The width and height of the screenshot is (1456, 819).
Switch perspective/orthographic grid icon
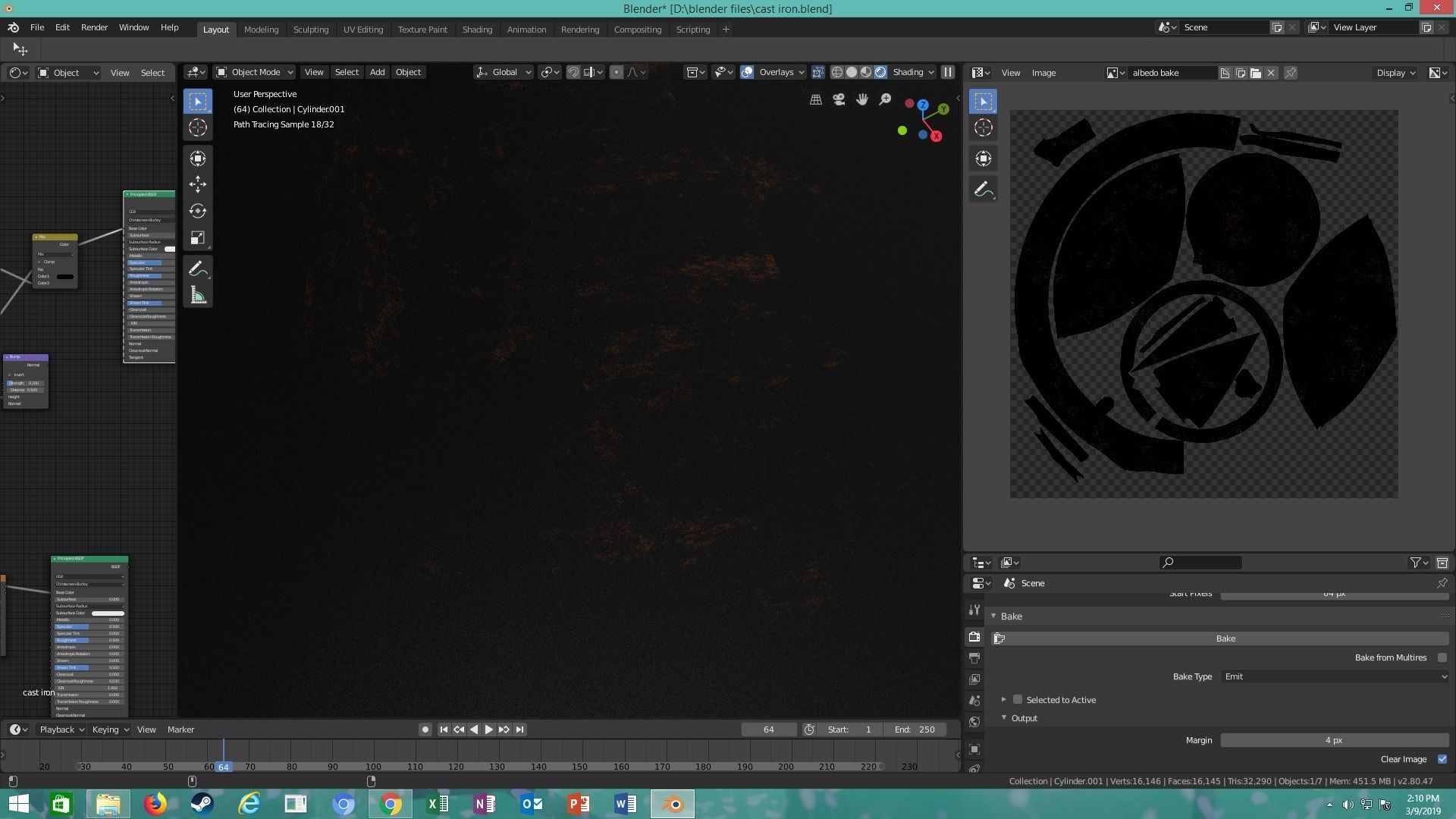816,99
